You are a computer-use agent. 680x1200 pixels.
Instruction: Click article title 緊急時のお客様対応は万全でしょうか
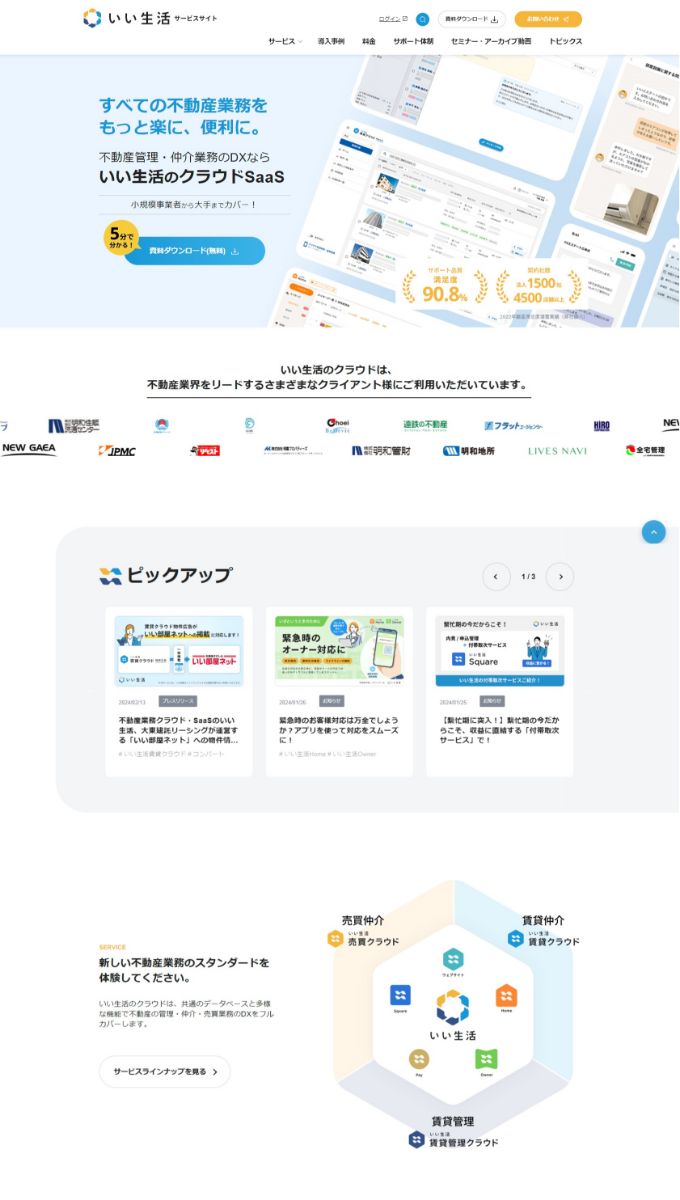339,730
